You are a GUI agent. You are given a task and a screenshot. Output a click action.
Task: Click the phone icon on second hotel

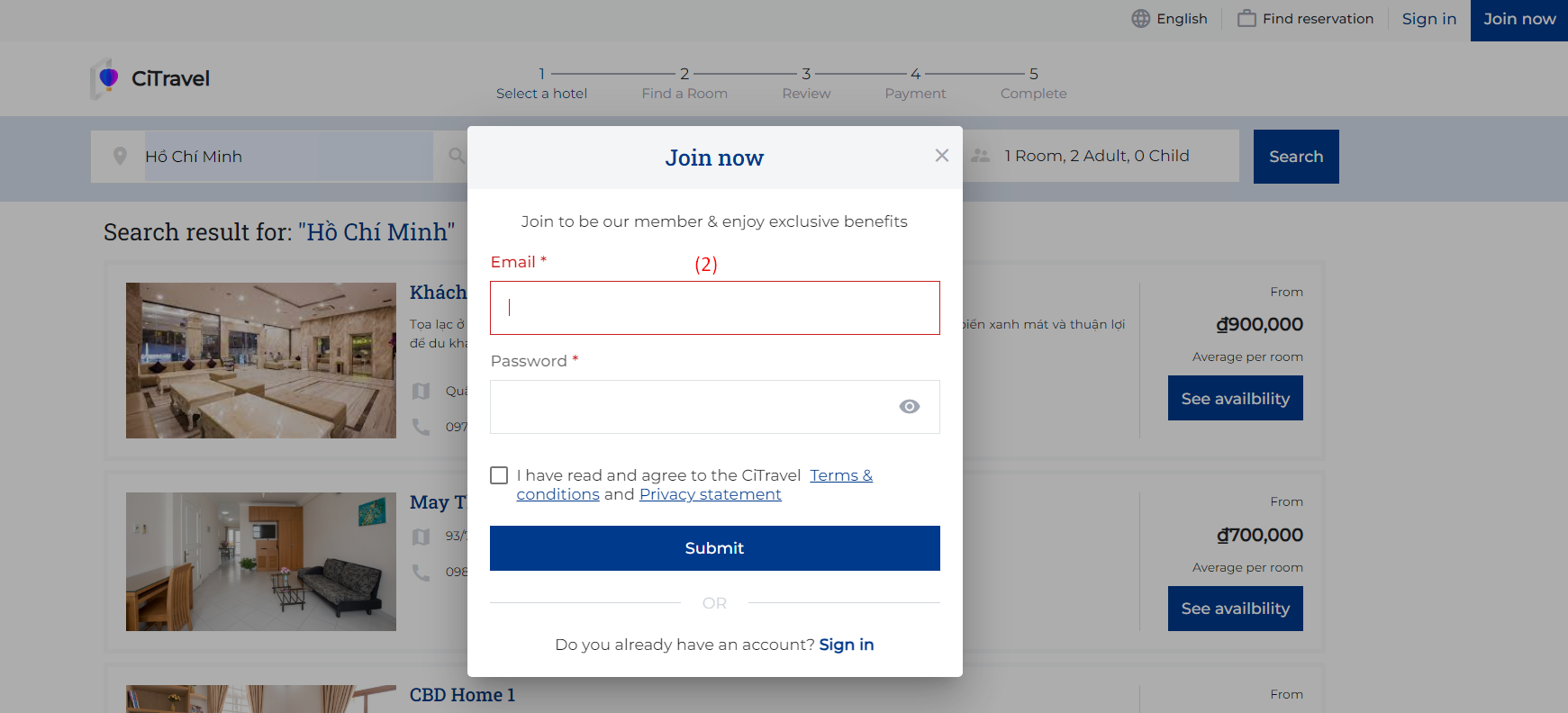tap(421, 573)
